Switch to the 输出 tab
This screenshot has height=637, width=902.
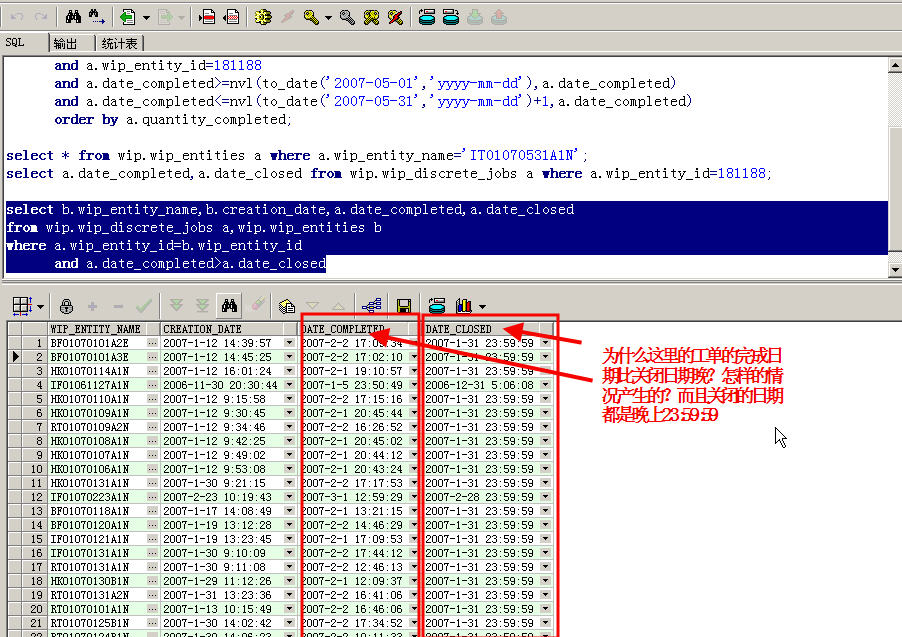point(65,43)
